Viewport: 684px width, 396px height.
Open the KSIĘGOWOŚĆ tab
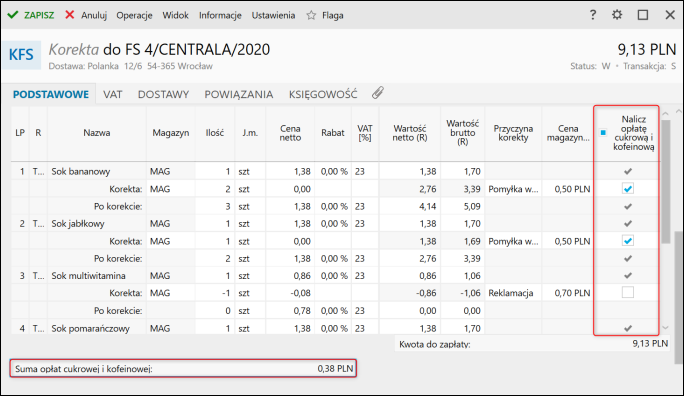tap(323, 94)
